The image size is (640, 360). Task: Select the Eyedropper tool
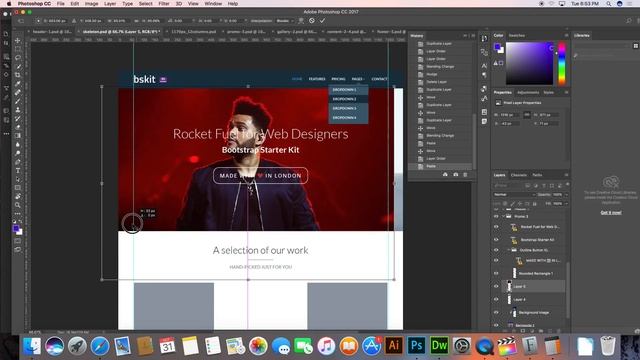(18, 84)
